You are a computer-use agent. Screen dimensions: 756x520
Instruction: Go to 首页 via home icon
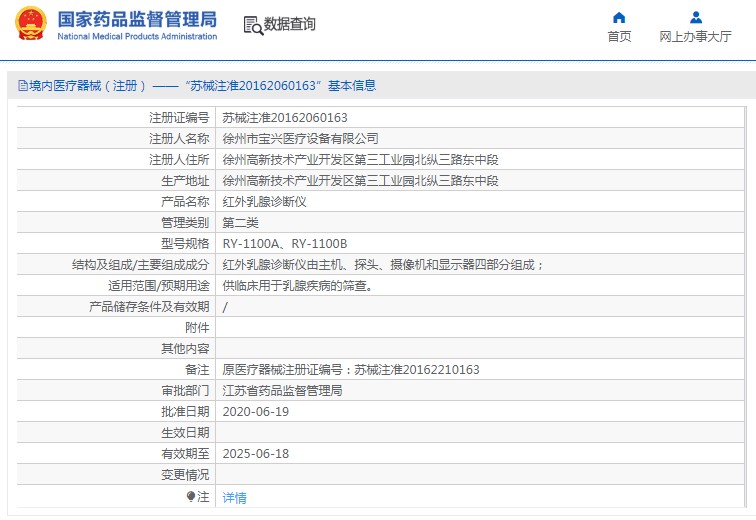tap(619, 18)
